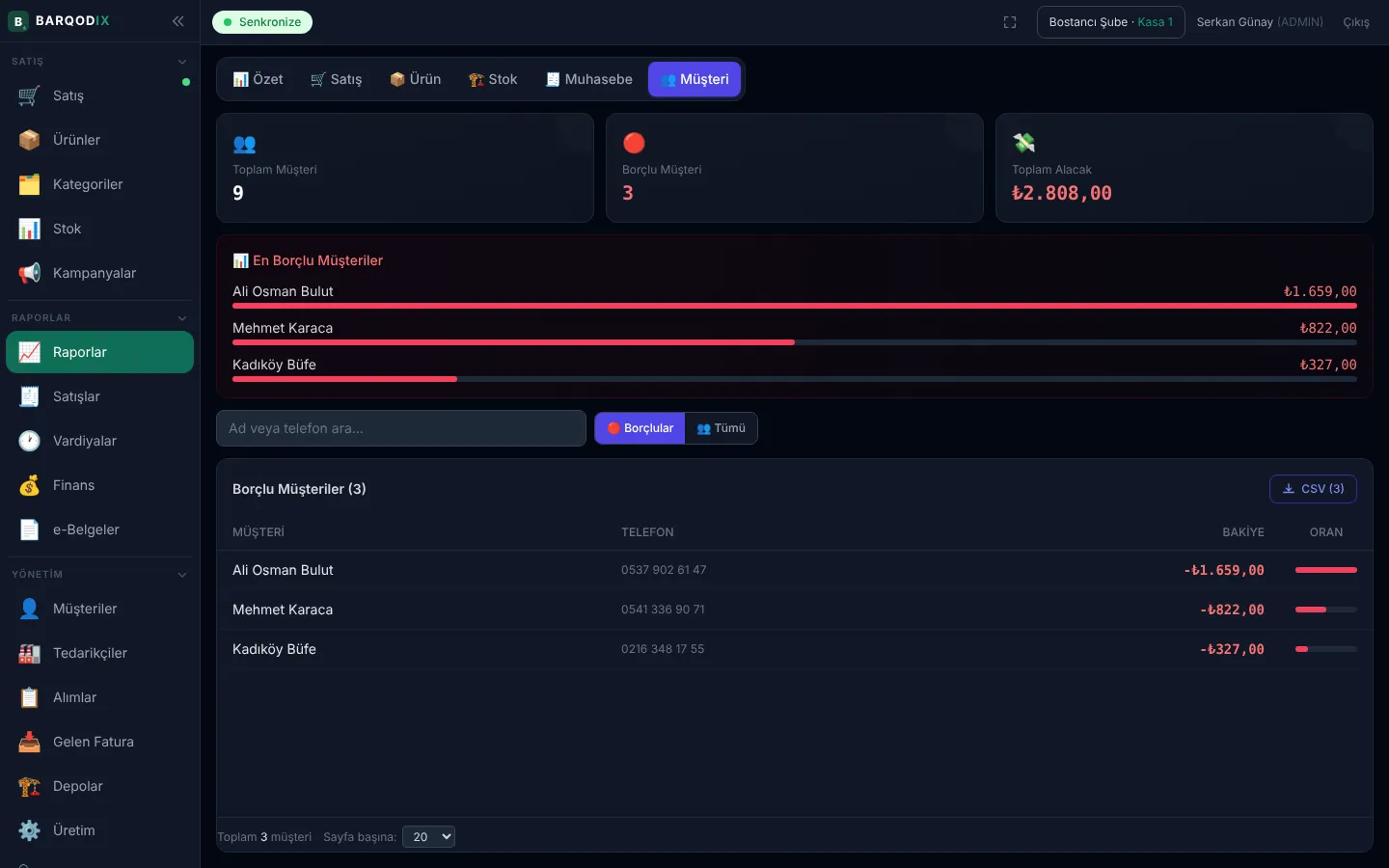Viewport: 1389px width, 868px height.
Task: Open Bostancı Şube Kasa 1 selector
Action: tap(1111, 22)
